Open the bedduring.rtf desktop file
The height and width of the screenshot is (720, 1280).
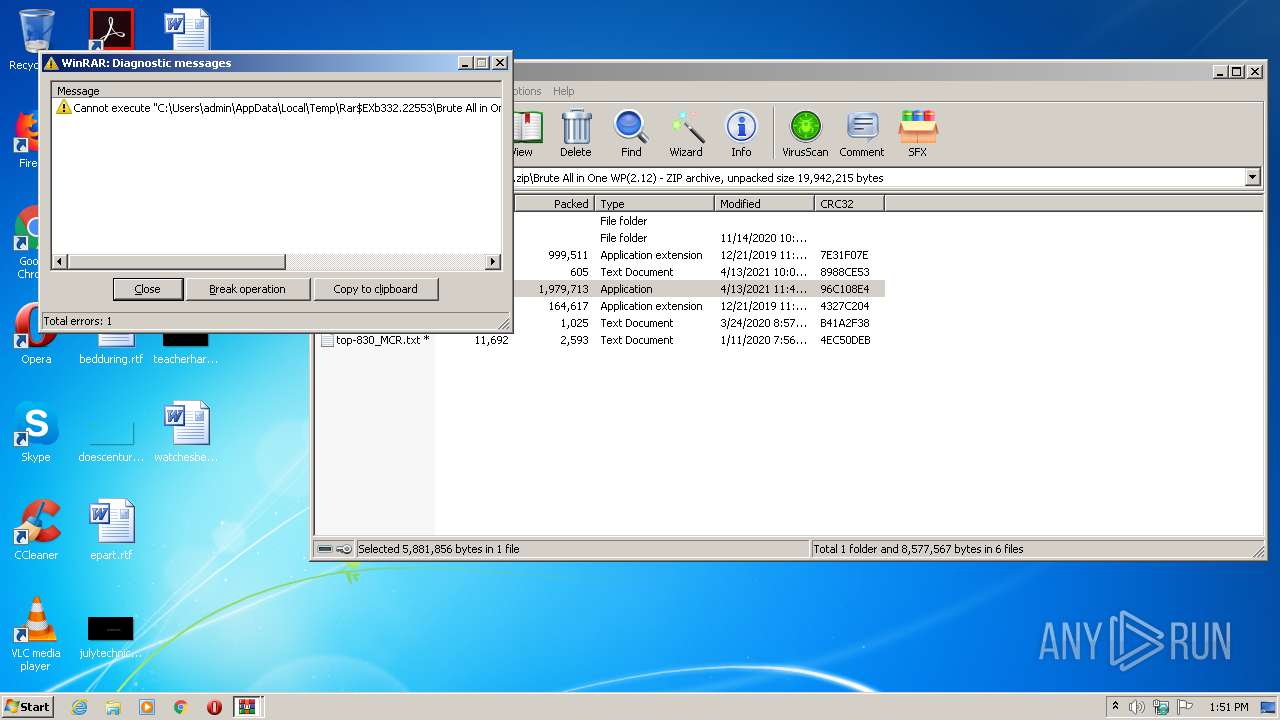[x=111, y=346]
